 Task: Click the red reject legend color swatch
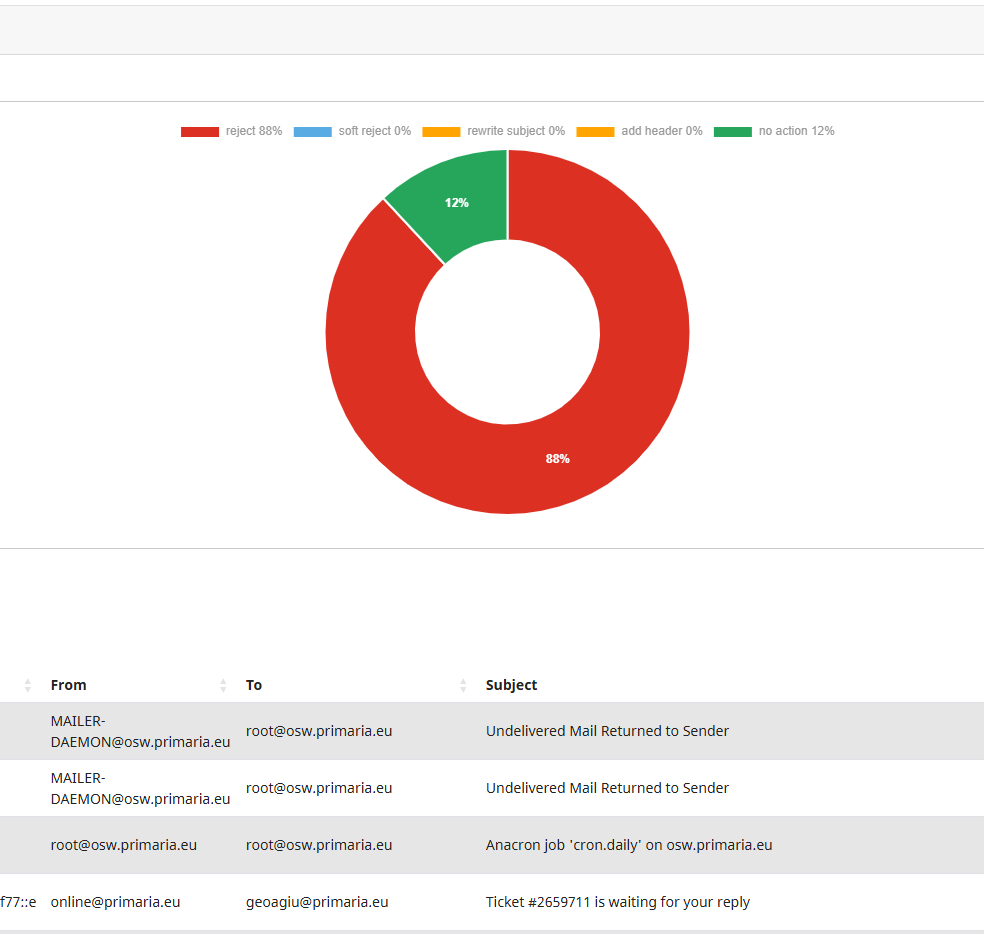[x=199, y=132]
